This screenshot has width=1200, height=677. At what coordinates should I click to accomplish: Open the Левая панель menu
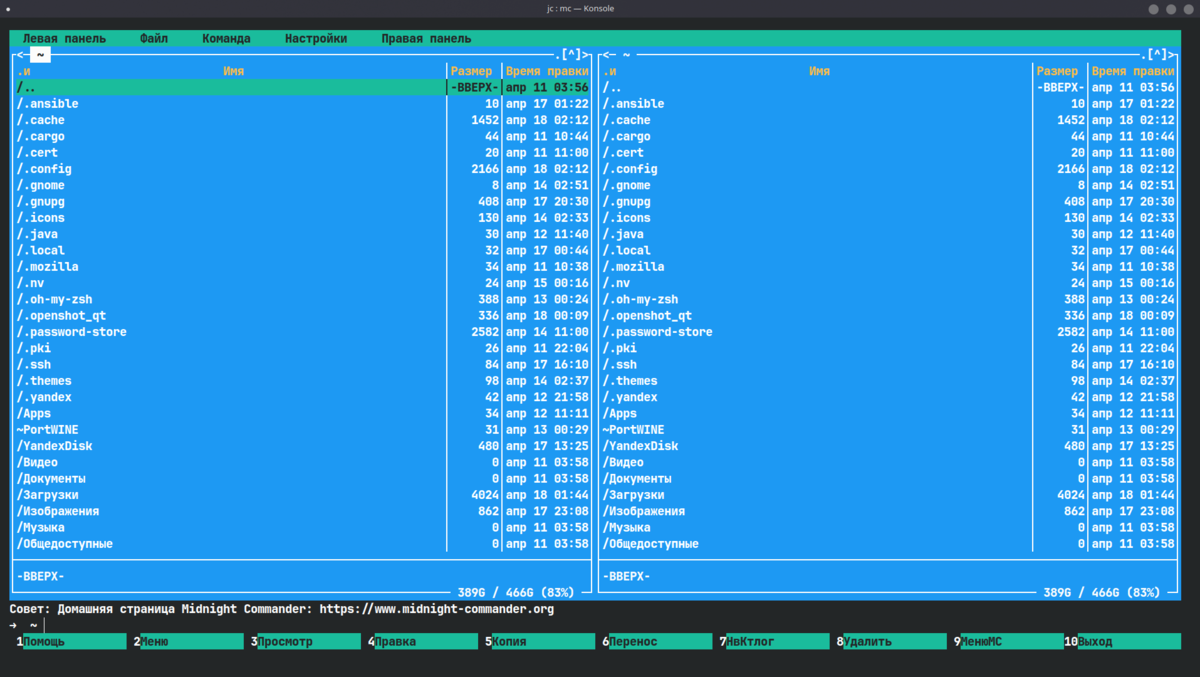64,38
